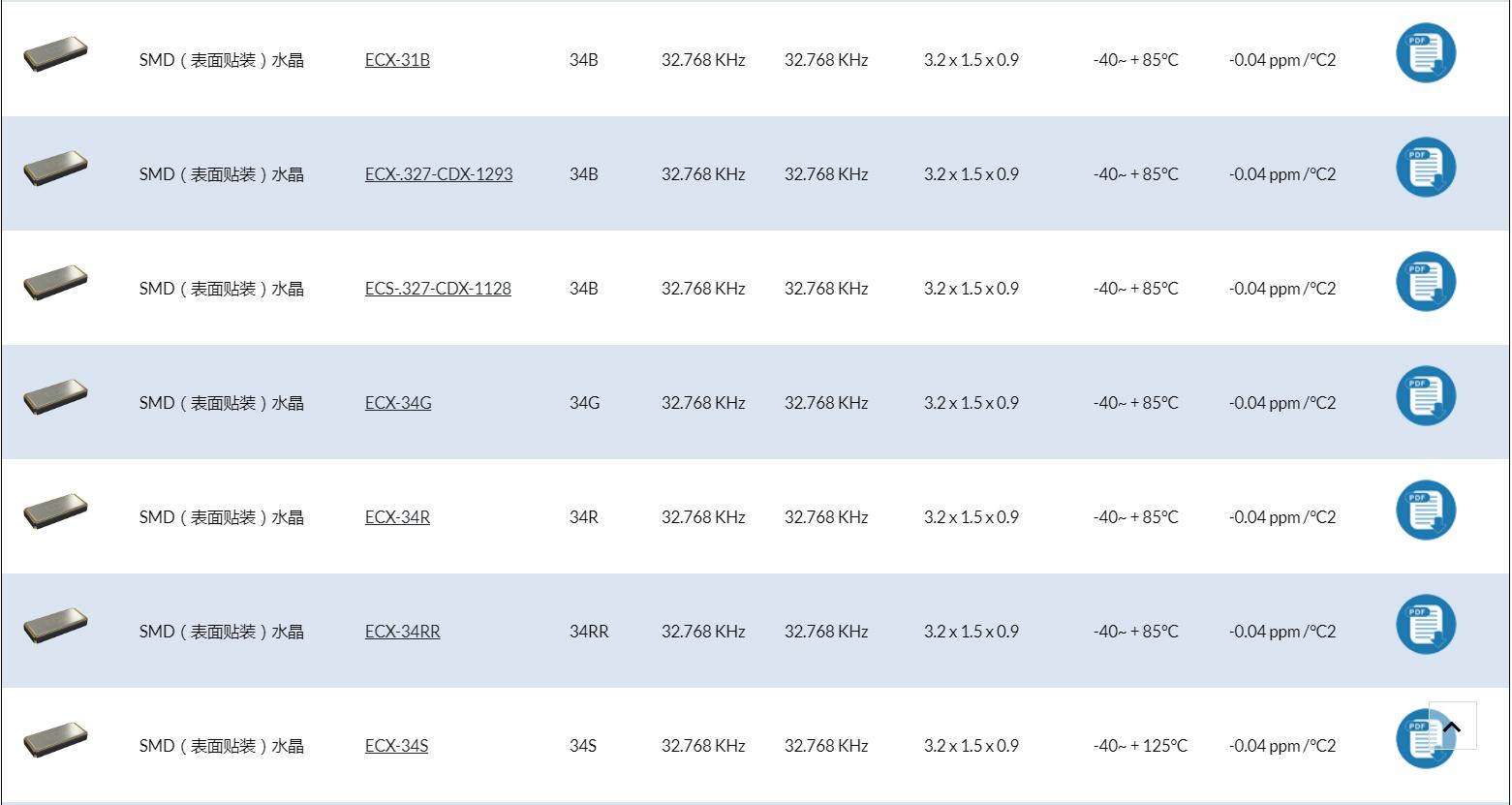Open the ECX-34S product link
Image resolution: width=1512 pixels, height=805 pixels.
point(396,746)
